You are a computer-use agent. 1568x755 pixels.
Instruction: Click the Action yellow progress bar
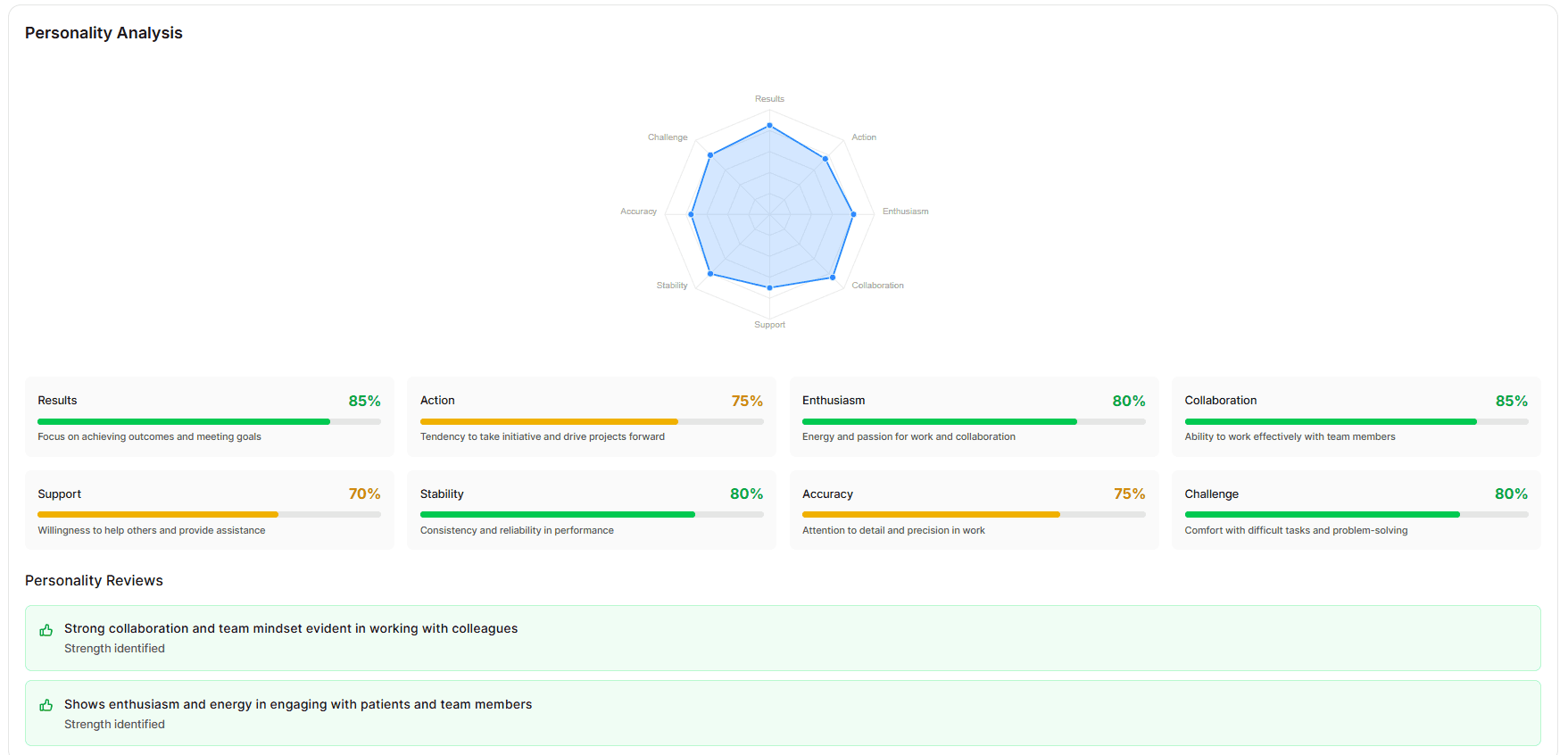tap(549, 421)
